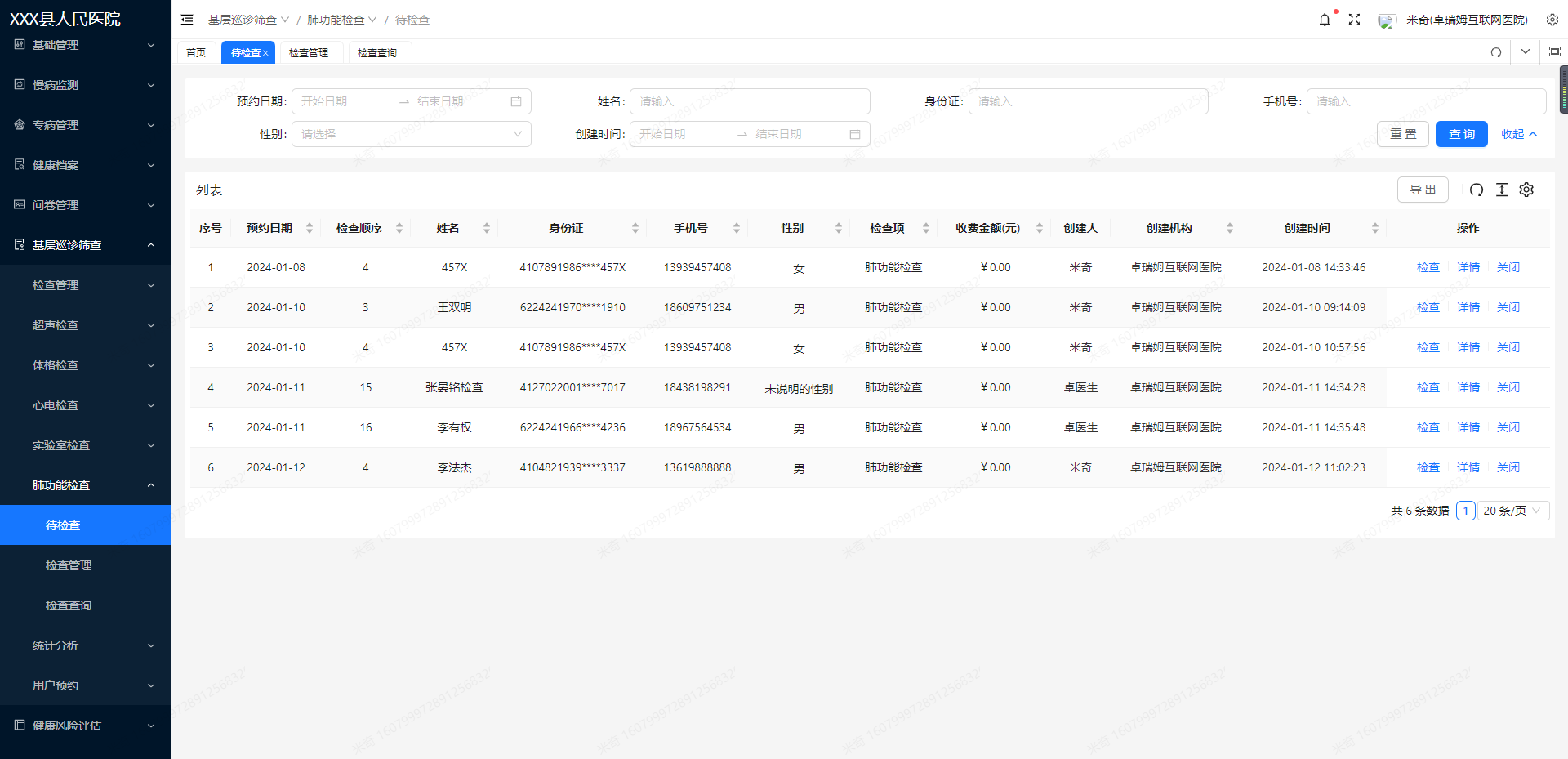Click the 健康档案 sidebar icon
Image resolution: width=1568 pixels, height=759 pixels.
[x=20, y=164]
